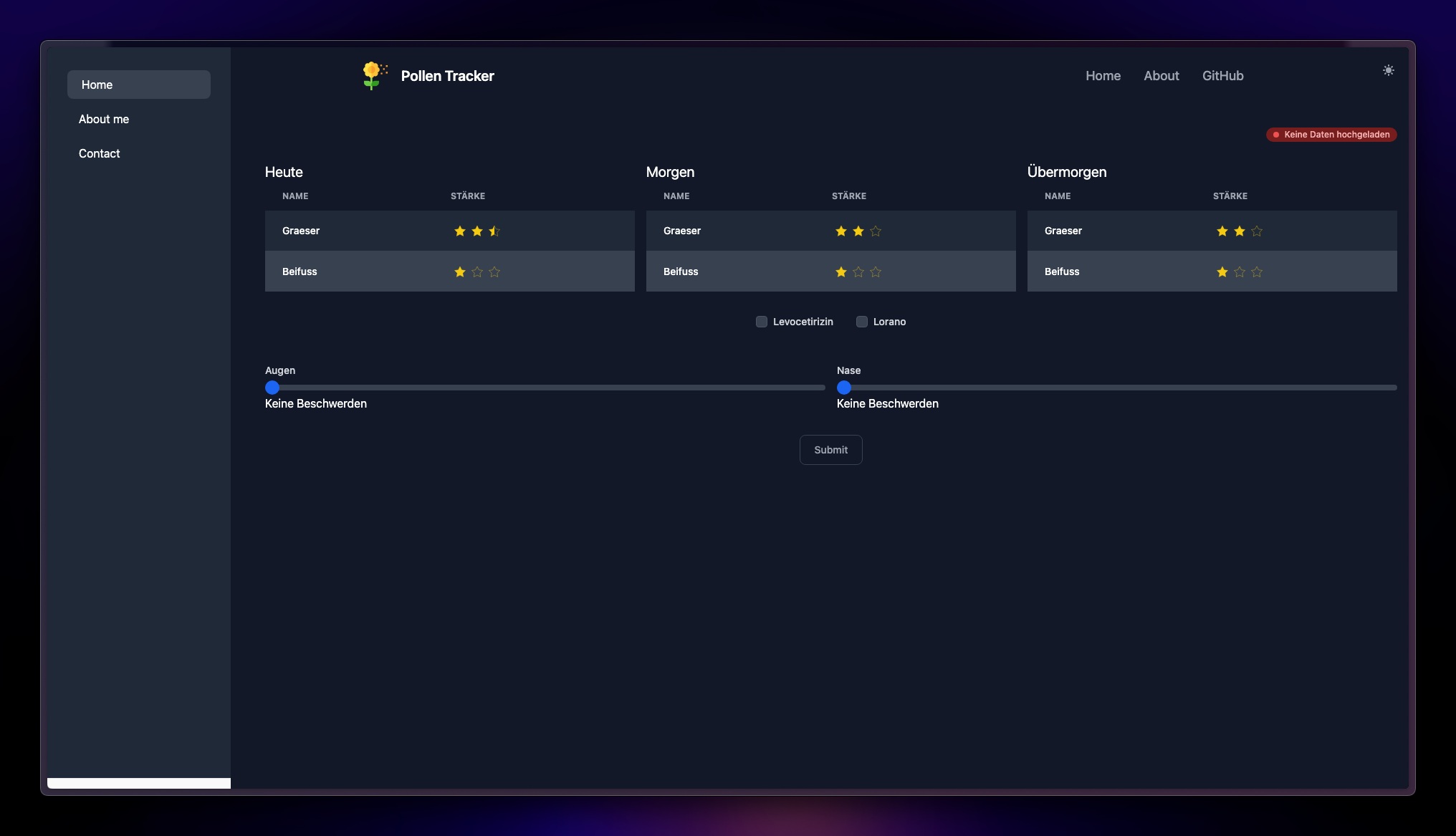Enable the Lorano checkbox
This screenshot has height=836, width=1456.
coord(862,322)
